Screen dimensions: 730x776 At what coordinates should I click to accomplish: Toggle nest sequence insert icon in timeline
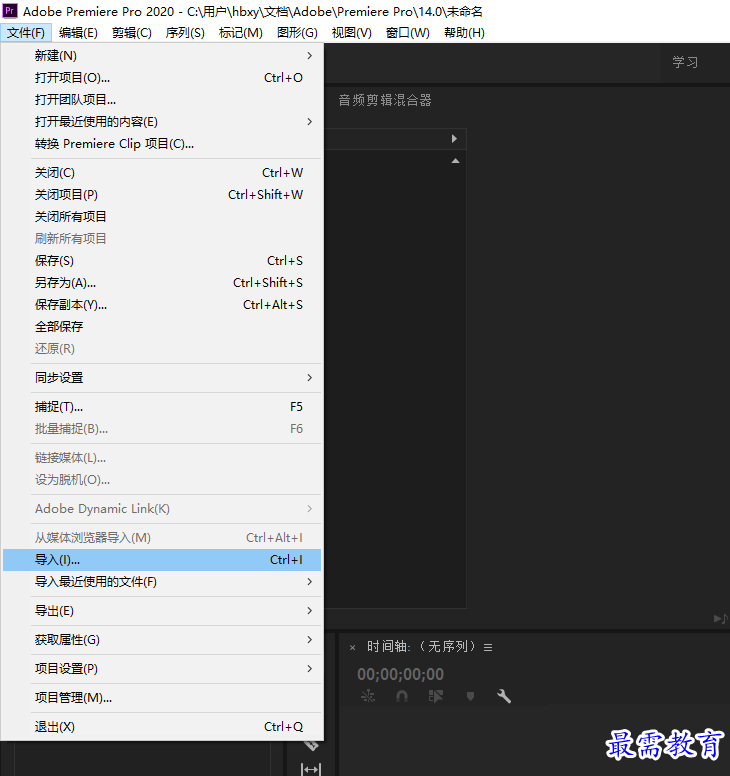(x=368, y=696)
